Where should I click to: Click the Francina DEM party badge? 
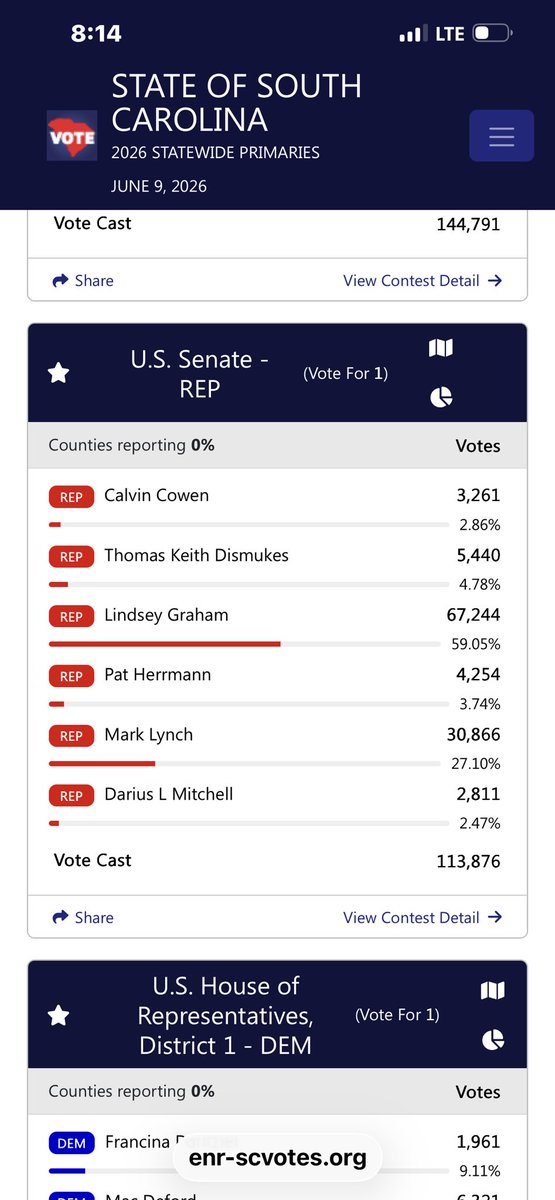tap(71, 1143)
